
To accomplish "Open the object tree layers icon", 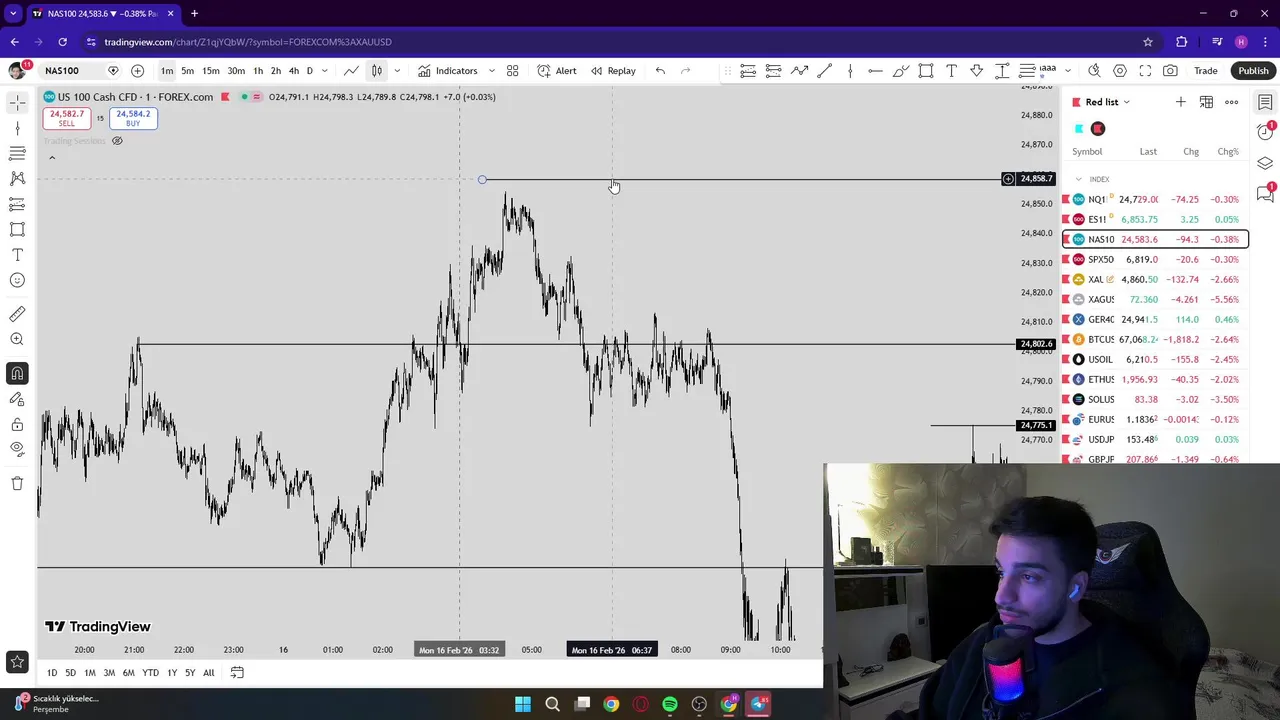I will pyautogui.click(x=1265, y=163).
